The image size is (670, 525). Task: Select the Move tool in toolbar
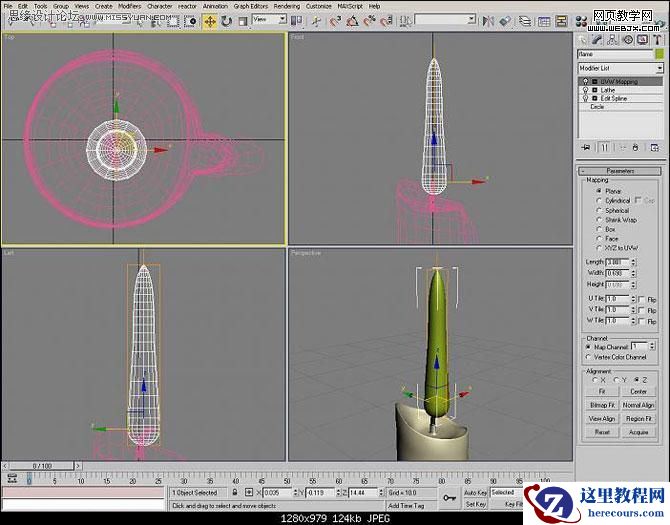click(x=209, y=21)
